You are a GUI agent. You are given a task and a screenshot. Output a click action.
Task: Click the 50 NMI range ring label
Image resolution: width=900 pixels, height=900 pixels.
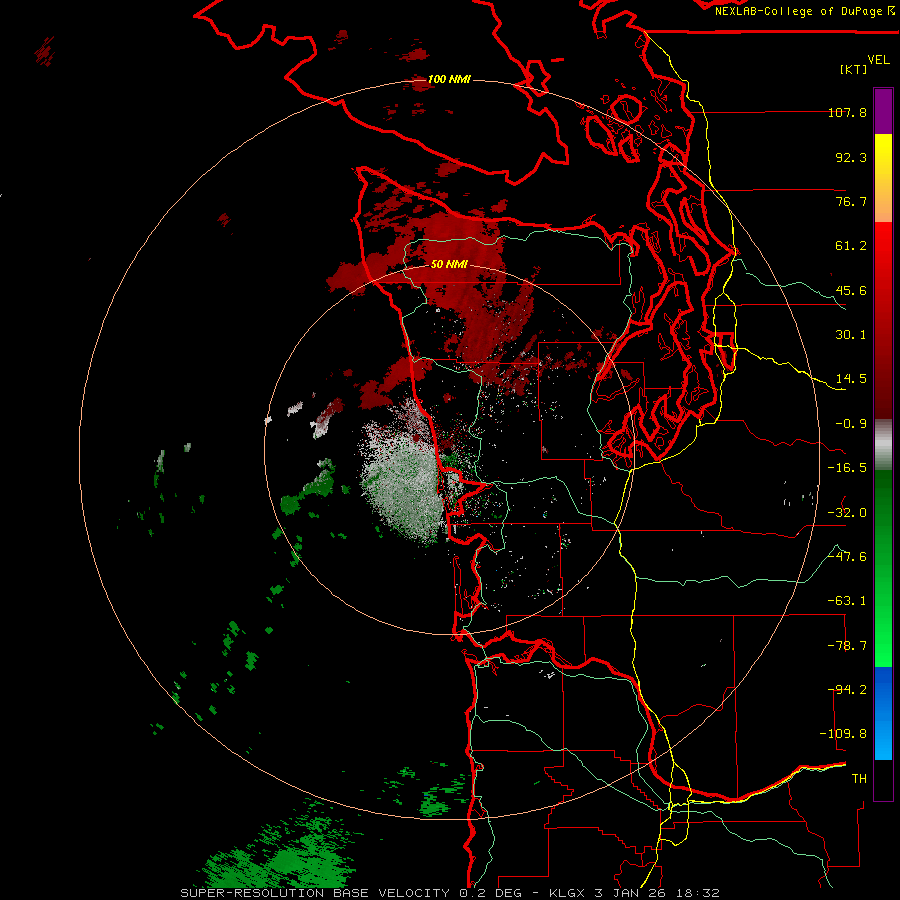[449, 264]
